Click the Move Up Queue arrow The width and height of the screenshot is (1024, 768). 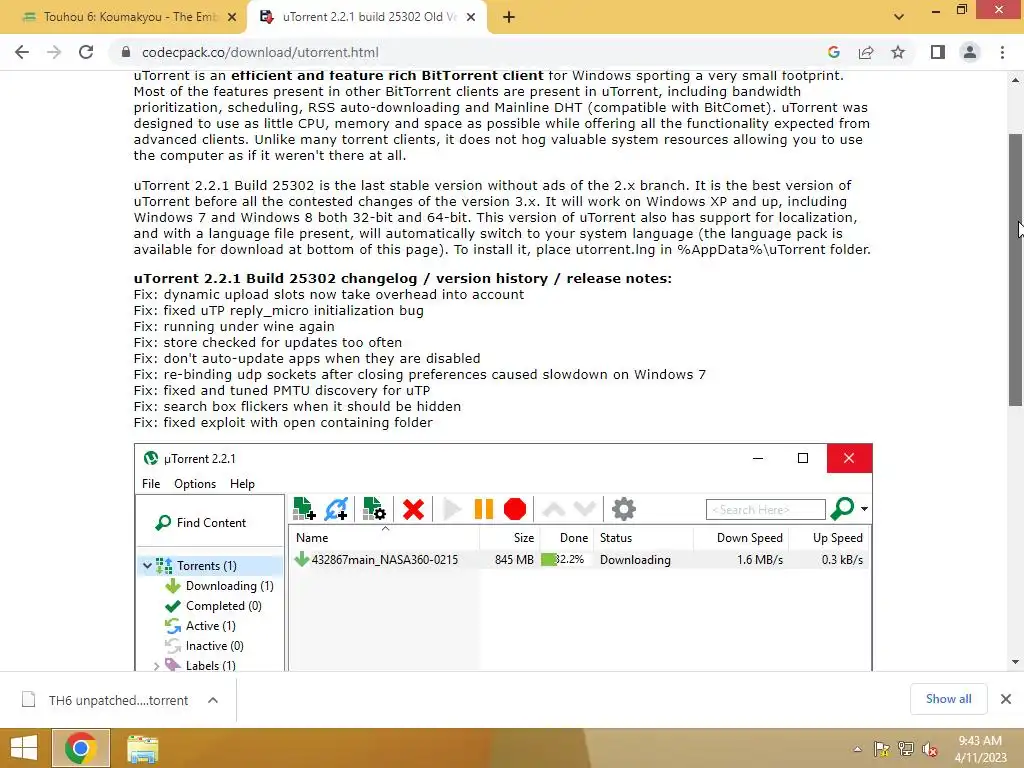tap(554, 509)
